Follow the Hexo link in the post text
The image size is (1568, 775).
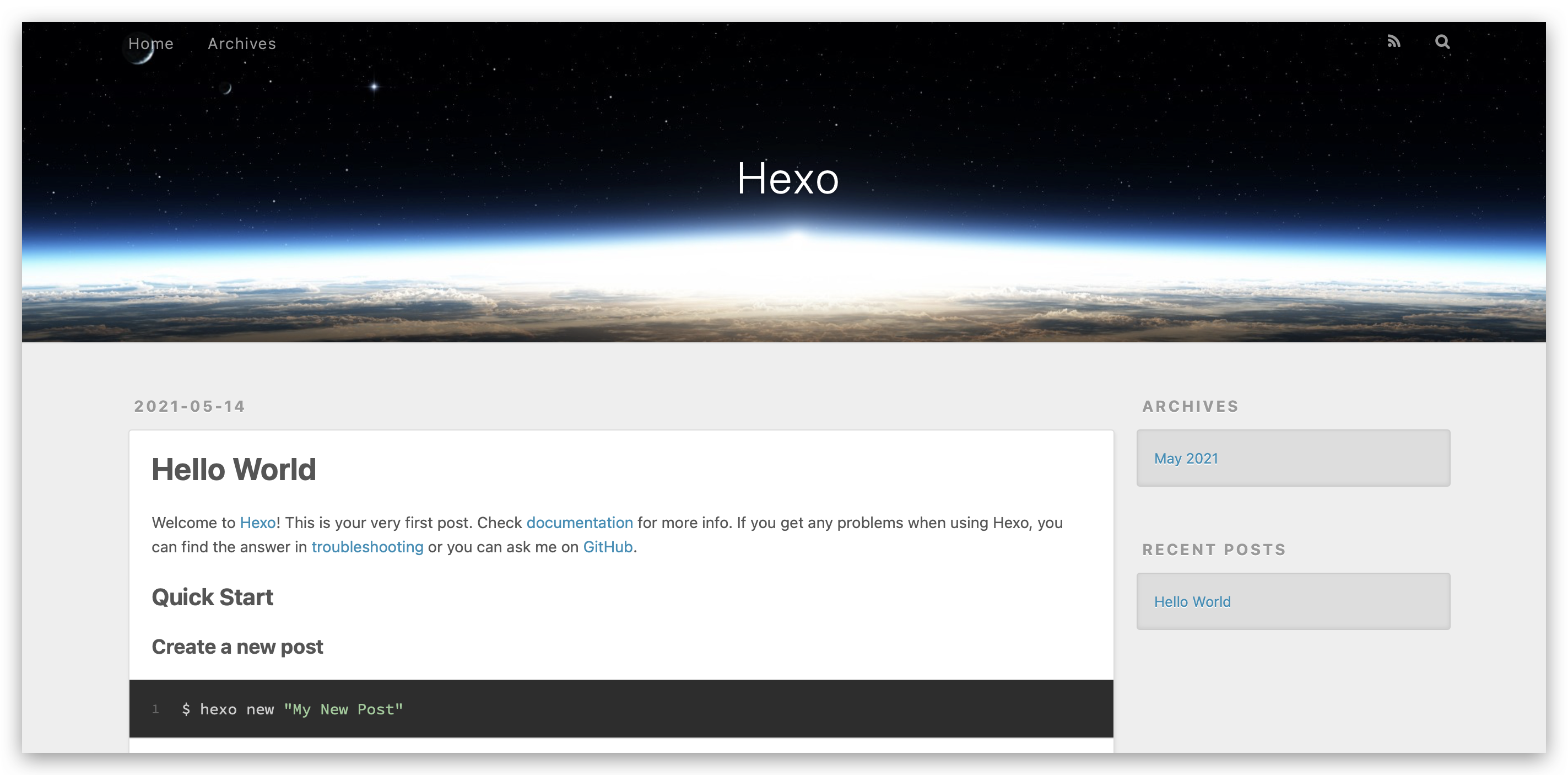point(257,523)
